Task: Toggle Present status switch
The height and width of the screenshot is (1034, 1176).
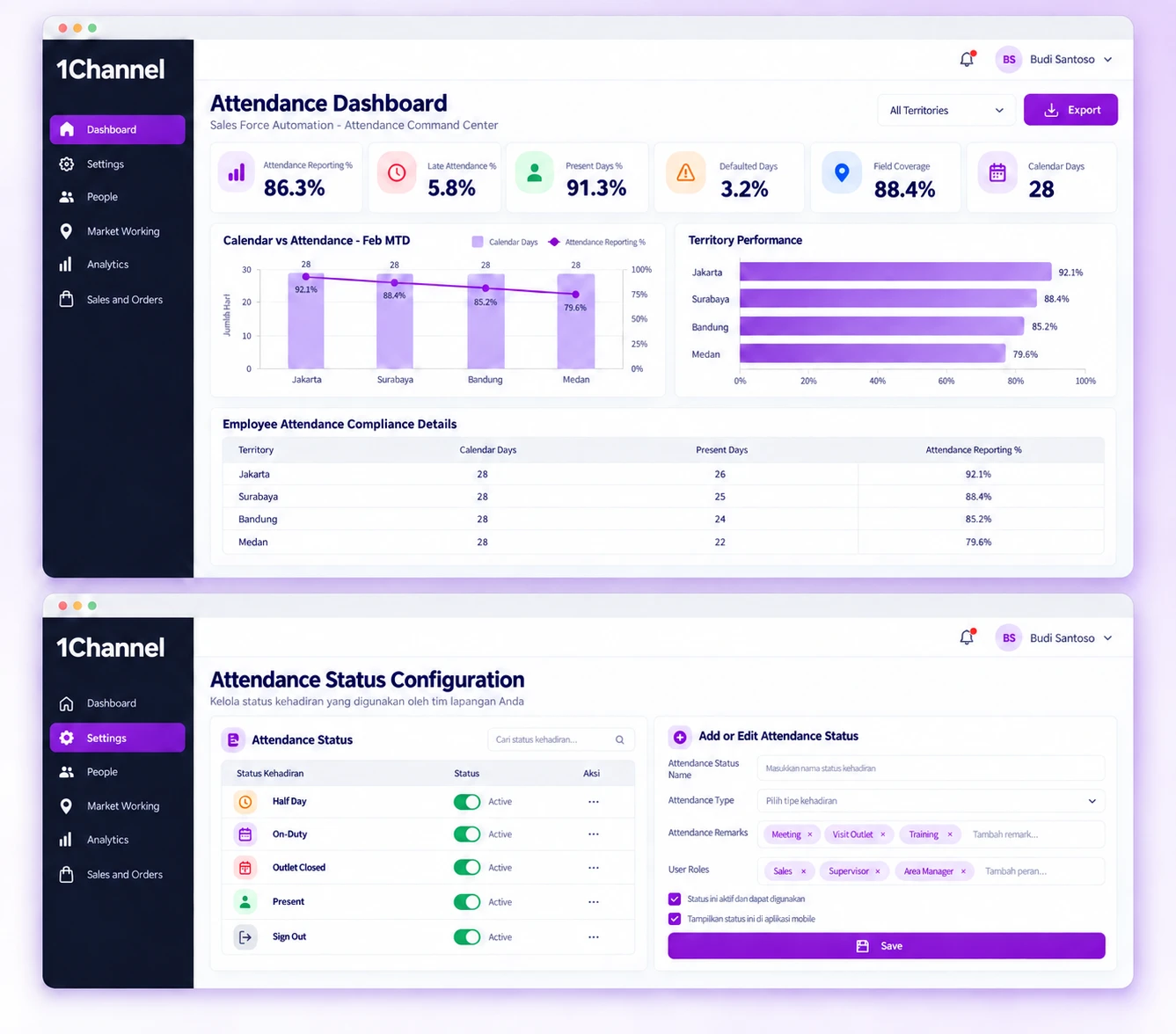Action: (x=467, y=902)
